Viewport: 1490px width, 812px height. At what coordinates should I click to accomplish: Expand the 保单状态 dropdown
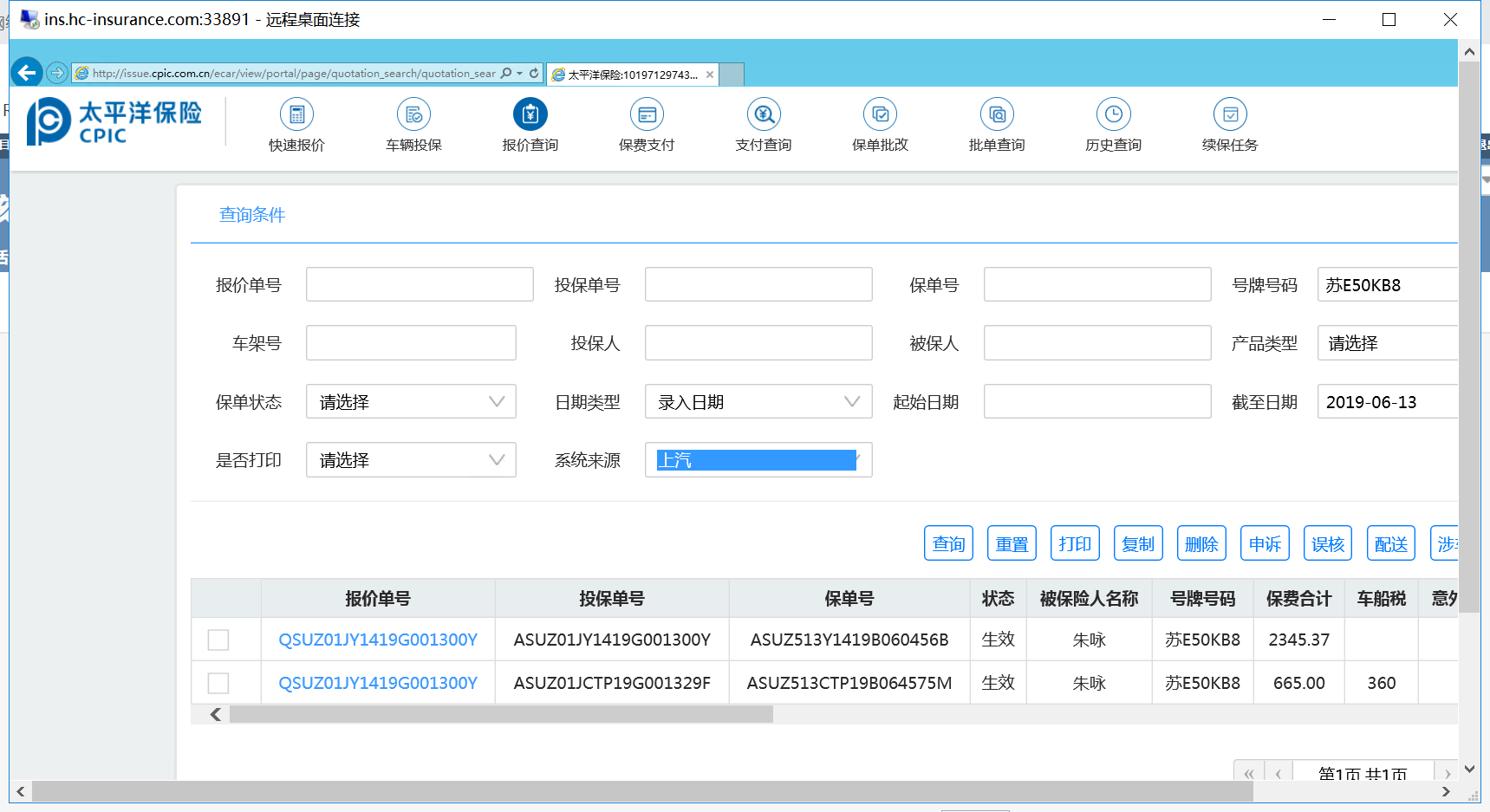(411, 402)
